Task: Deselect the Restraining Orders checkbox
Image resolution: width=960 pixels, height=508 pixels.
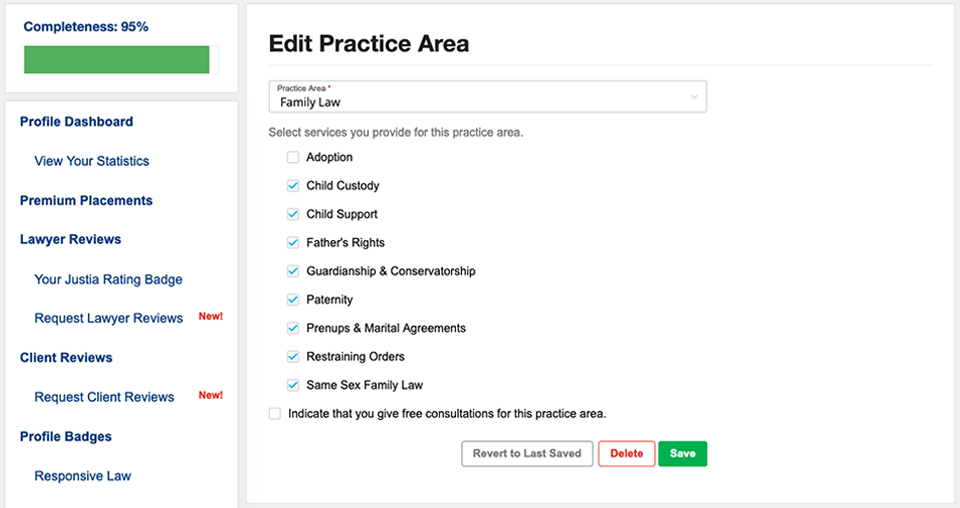Action: tap(293, 357)
